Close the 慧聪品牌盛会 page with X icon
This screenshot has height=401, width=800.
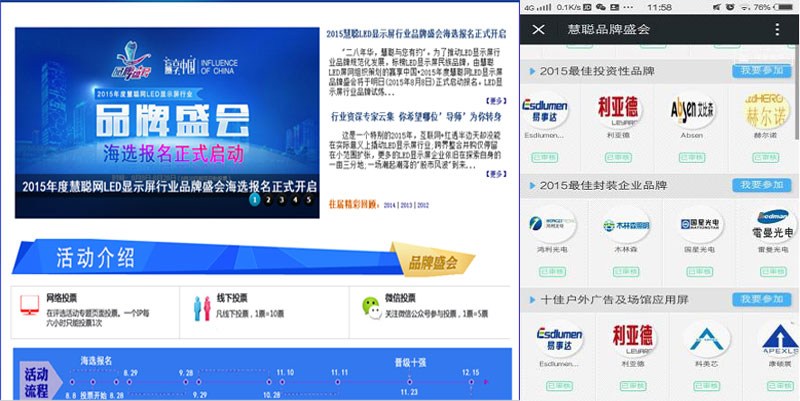pyautogui.click(x=538, y=30)
